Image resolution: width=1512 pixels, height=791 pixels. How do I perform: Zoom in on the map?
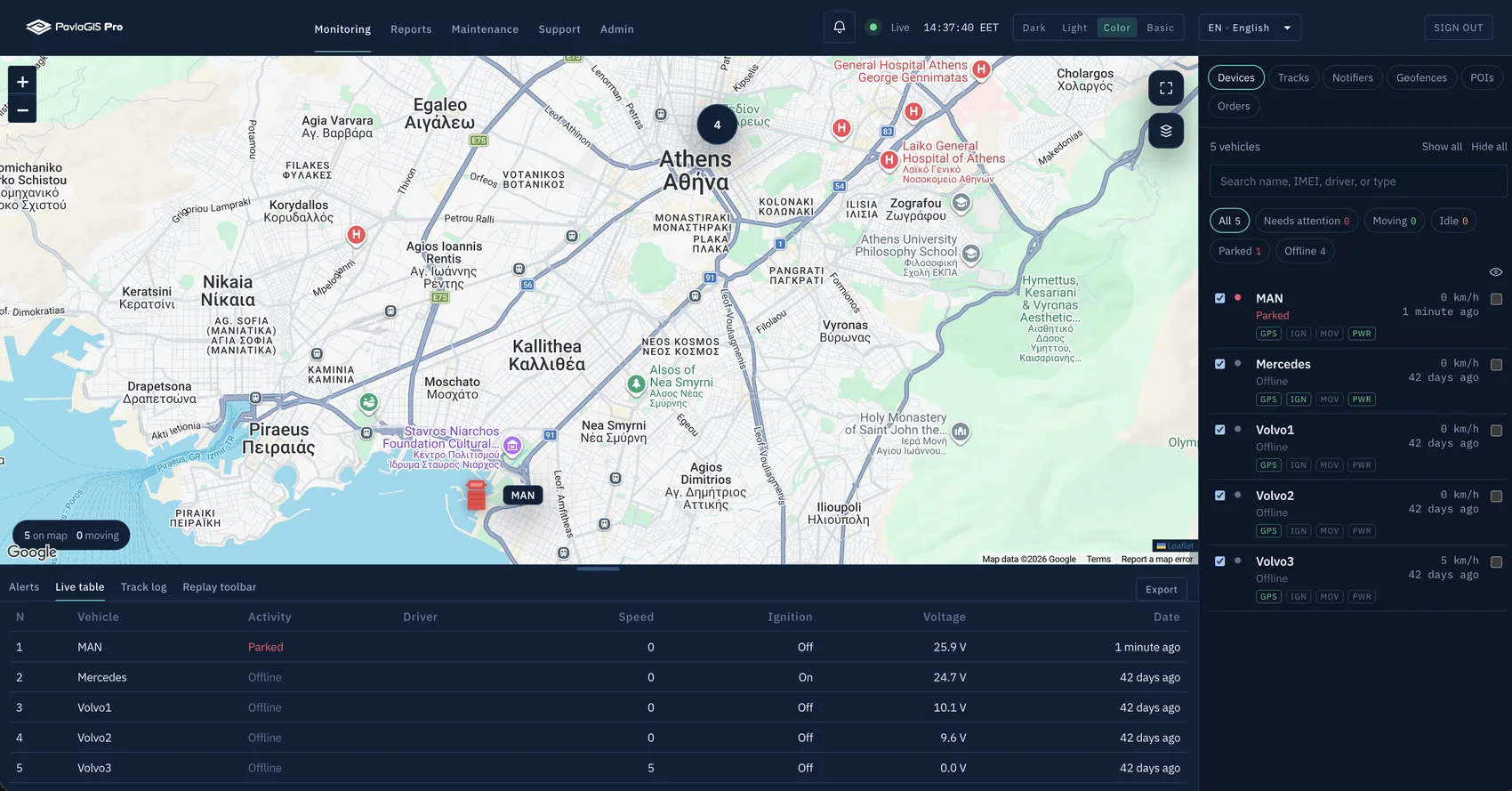click(x=22, y=82)
